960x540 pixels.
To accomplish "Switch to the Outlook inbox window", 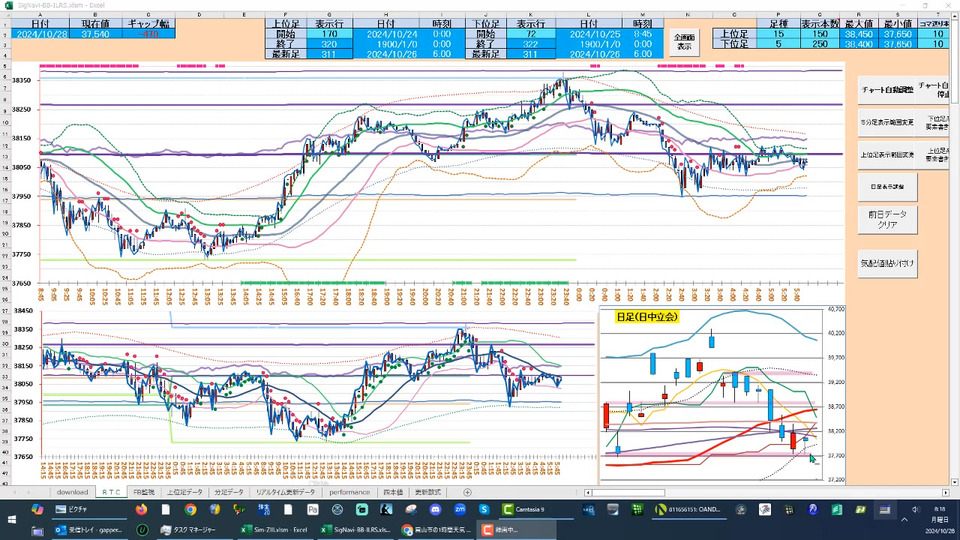I will 89,530.
